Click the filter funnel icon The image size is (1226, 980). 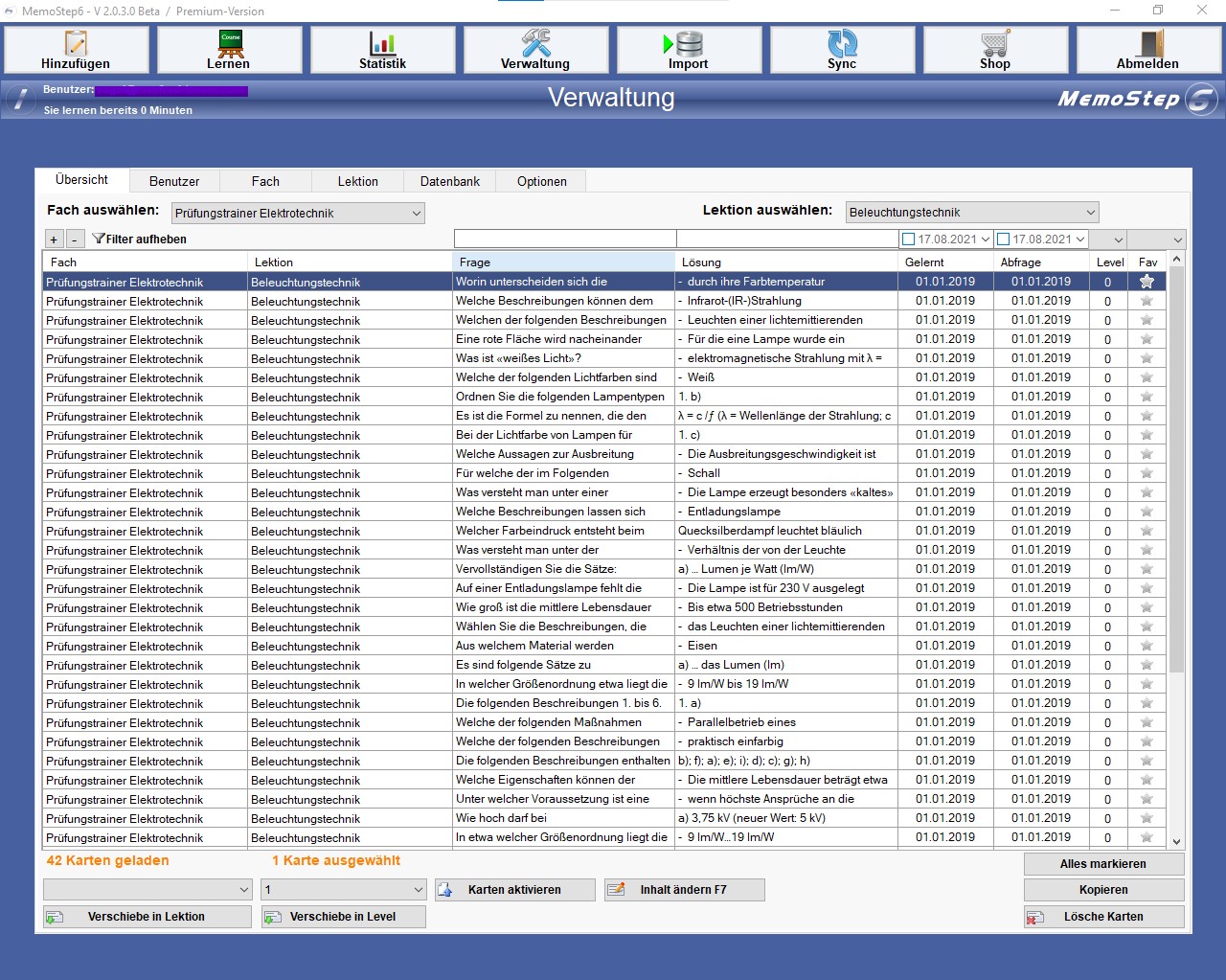[98, 239]
